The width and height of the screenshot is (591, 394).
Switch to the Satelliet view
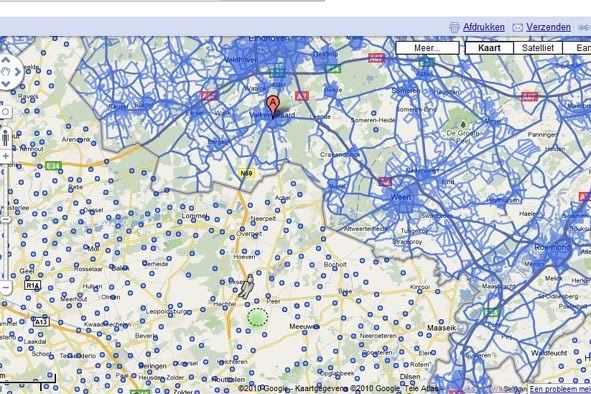[538, 48]
